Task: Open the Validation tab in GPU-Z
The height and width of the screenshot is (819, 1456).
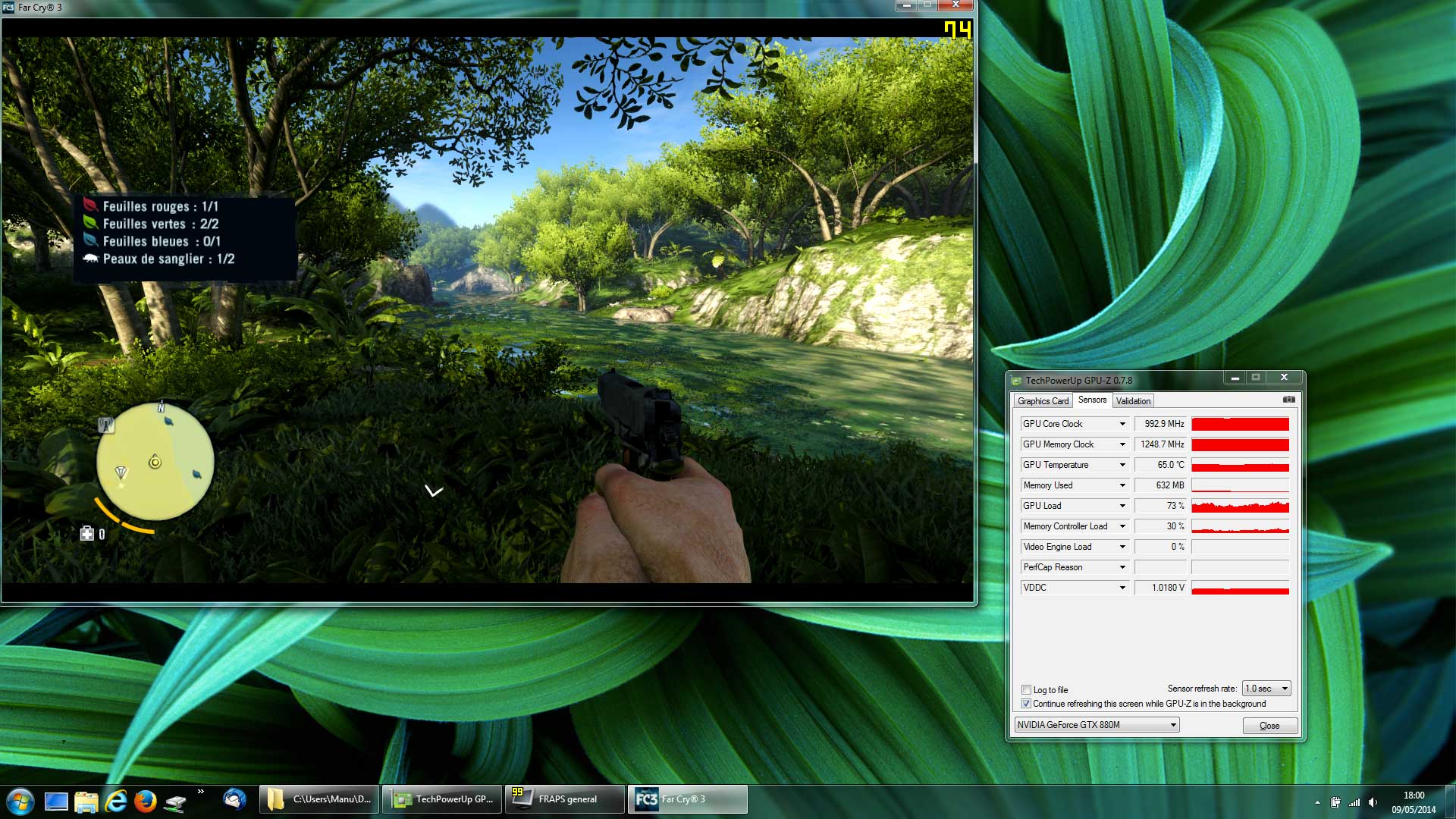Action: pyautogui.click(x=1133, y=401)
